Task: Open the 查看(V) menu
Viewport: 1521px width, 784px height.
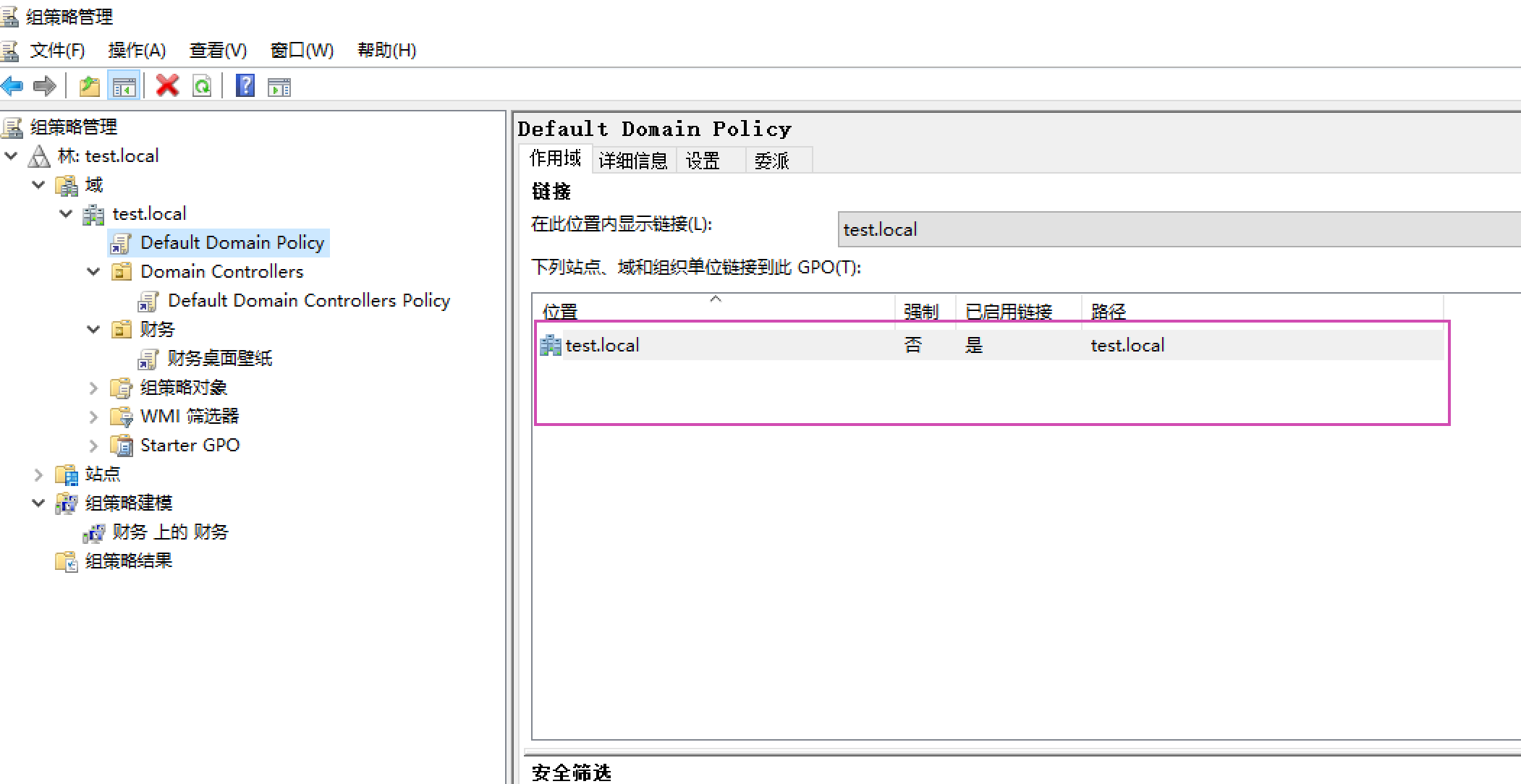Action: [218, 50]
